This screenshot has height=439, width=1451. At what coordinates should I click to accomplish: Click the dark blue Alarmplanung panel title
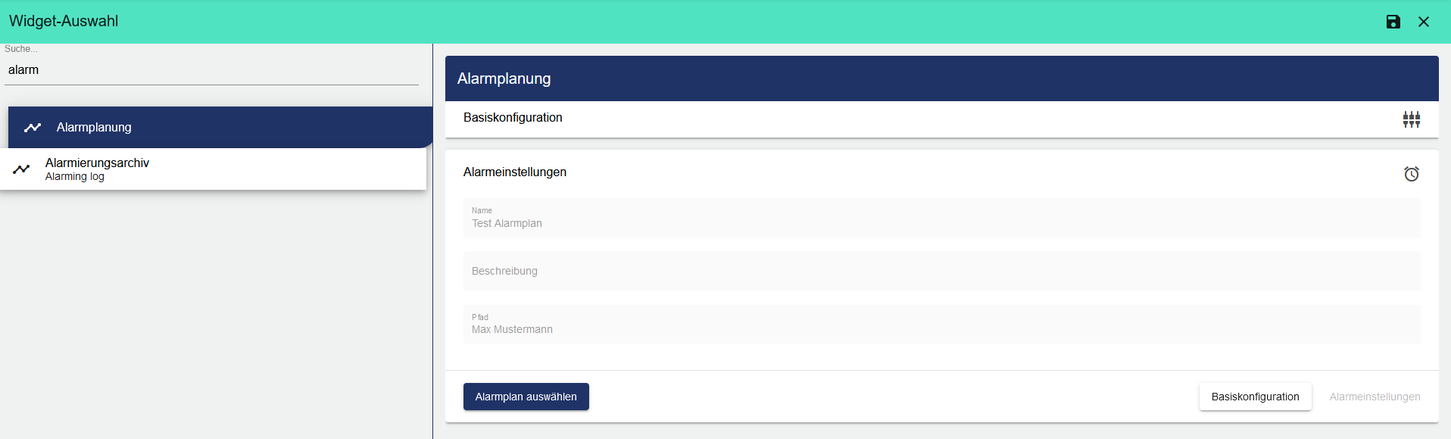point(504,79)
